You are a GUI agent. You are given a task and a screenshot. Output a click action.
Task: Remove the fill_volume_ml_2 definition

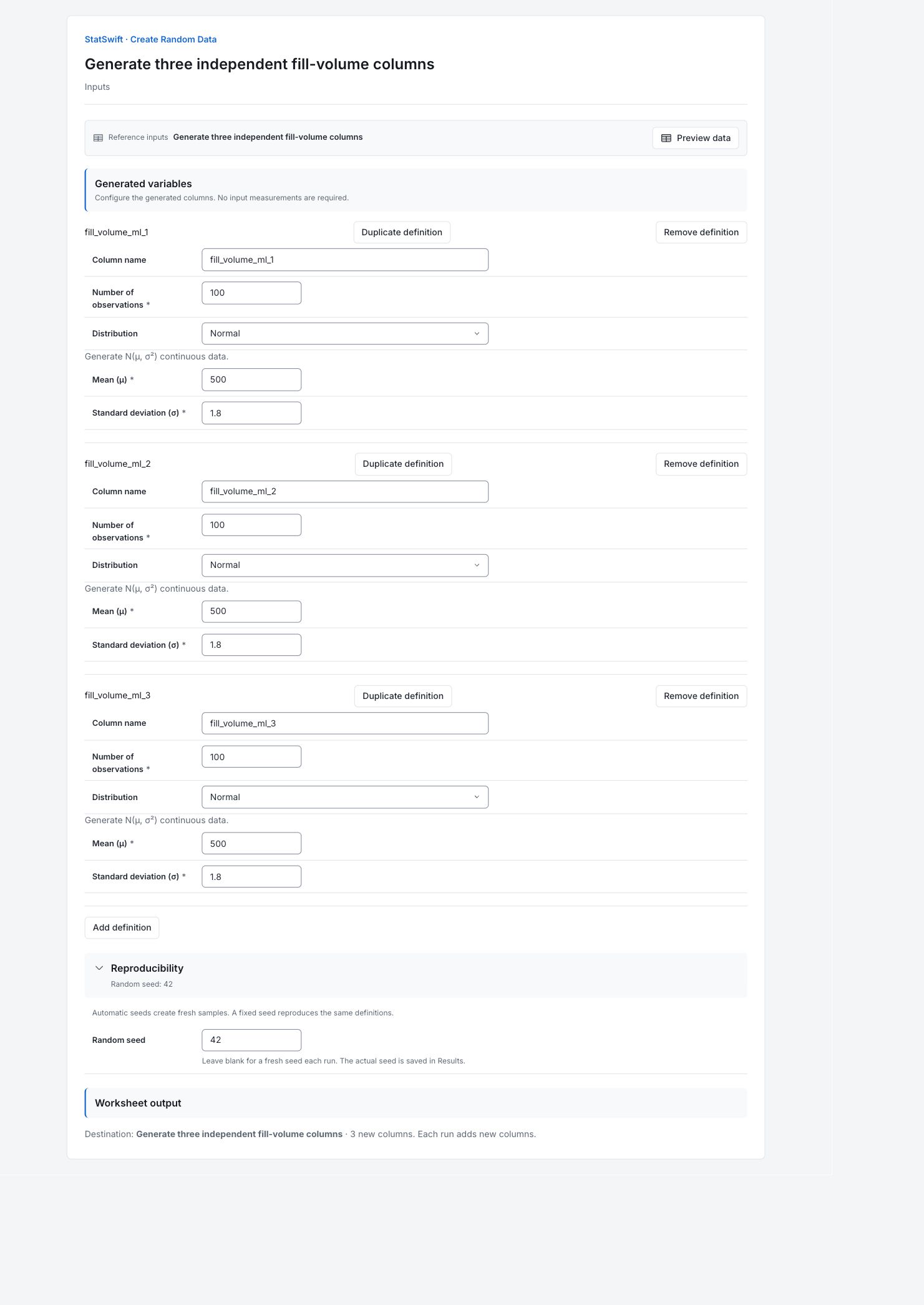(701, 464)
